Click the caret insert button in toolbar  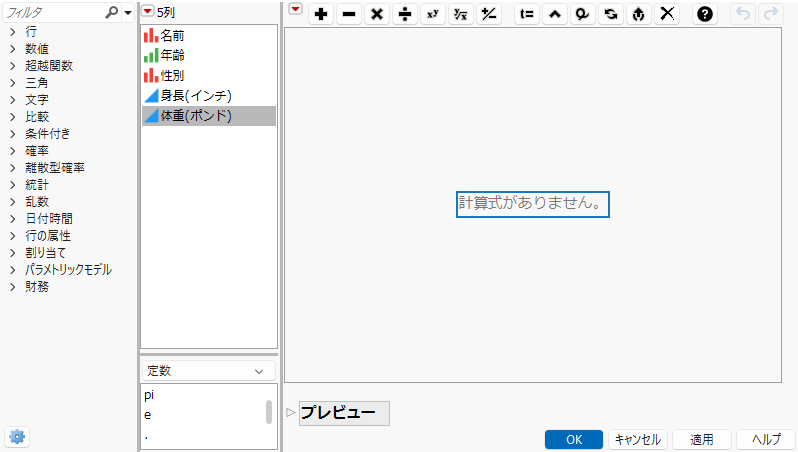[x=555, y=14]
